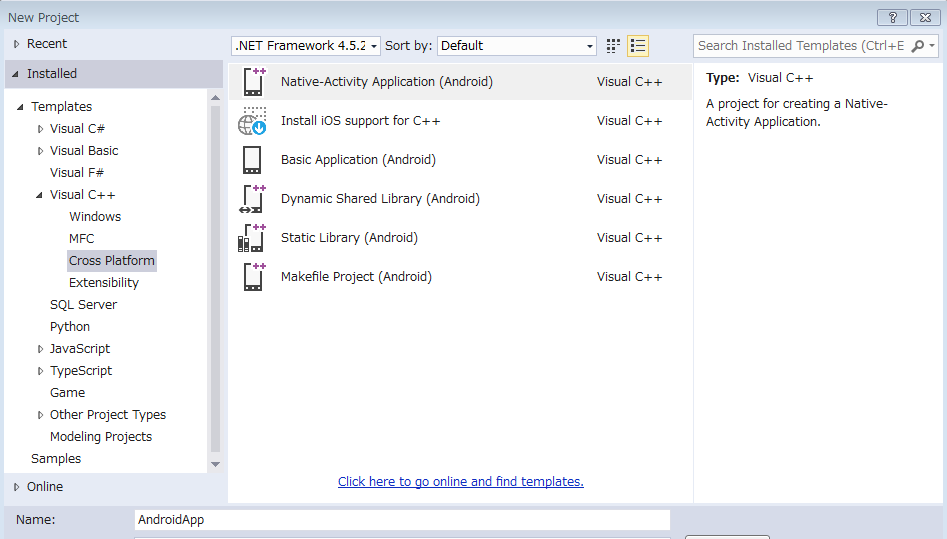947x539 pixels.
Task: Choose Dynamic Shared Library (Android) template name
Action: click(x=380, y=199)
